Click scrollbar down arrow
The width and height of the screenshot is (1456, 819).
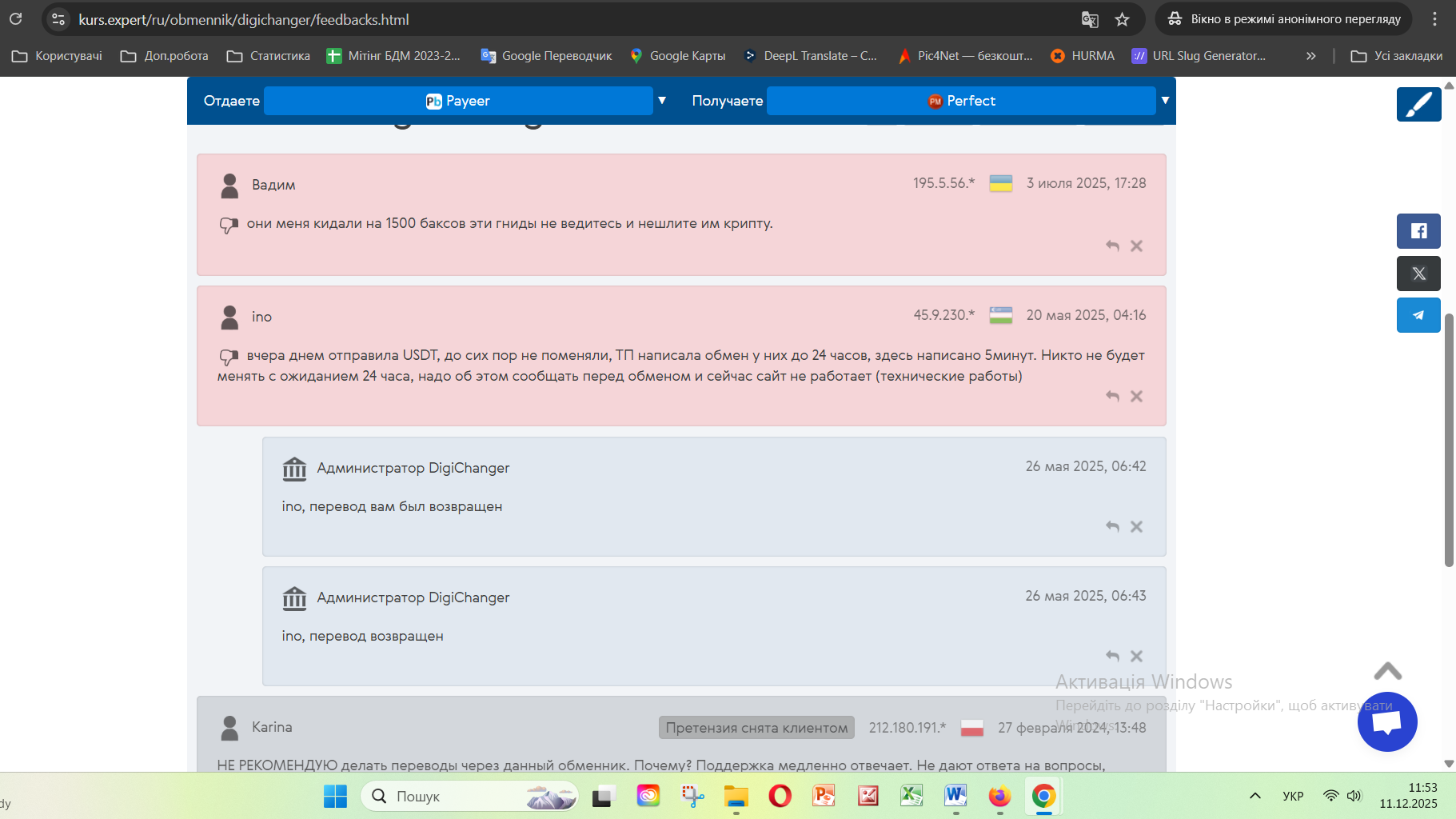(1449, 764)
